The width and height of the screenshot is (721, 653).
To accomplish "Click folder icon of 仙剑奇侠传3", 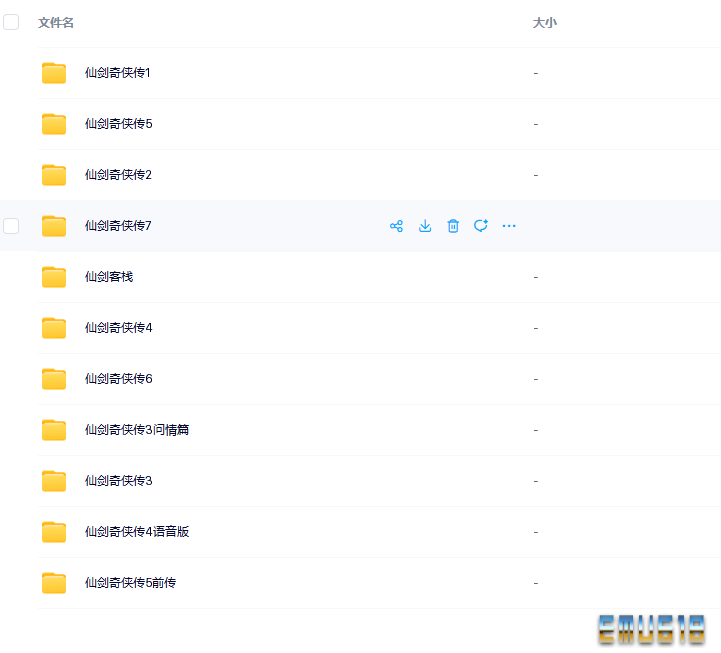I will pos(54,481).
